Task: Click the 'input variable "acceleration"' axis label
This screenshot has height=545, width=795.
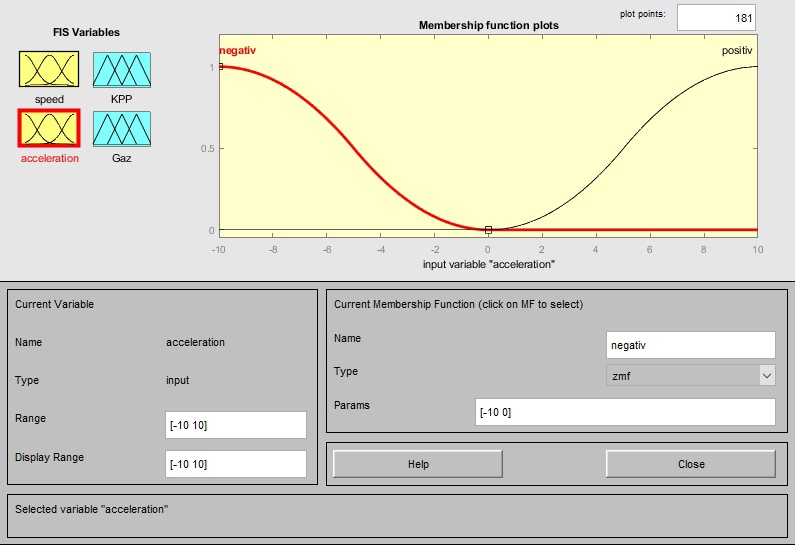Action: tap(489, 264)
